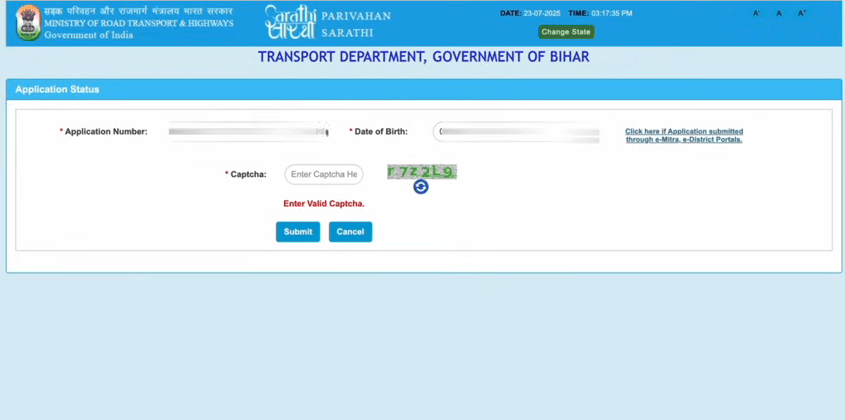Click Ministry of Road Transport & Highways text
The width and height of the screenshot is (845, 420).
(138, 23)
